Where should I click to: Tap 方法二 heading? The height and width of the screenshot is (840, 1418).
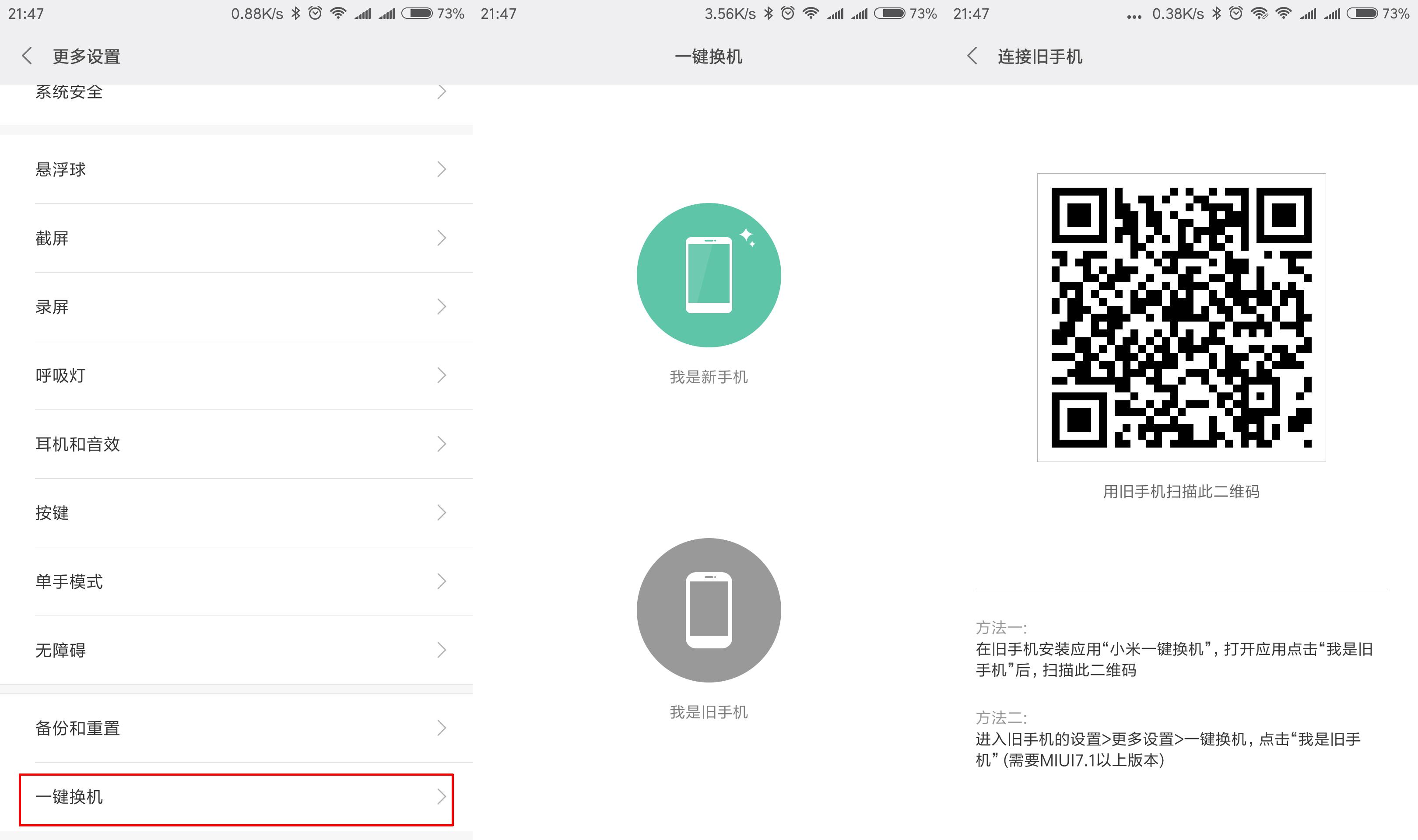[1001, 718]
